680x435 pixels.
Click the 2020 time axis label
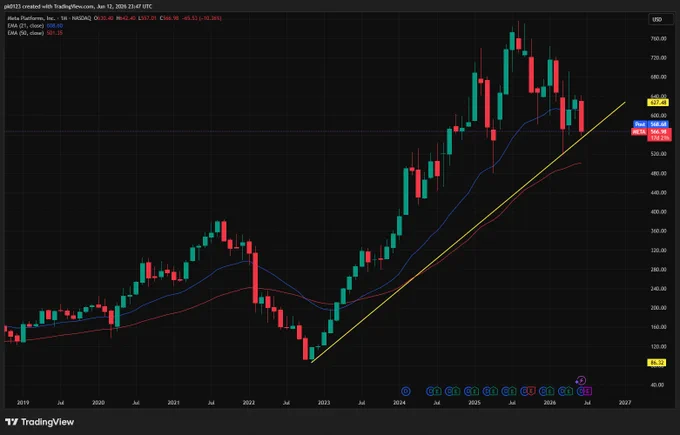pyautogui.click(x=98, y=403)
